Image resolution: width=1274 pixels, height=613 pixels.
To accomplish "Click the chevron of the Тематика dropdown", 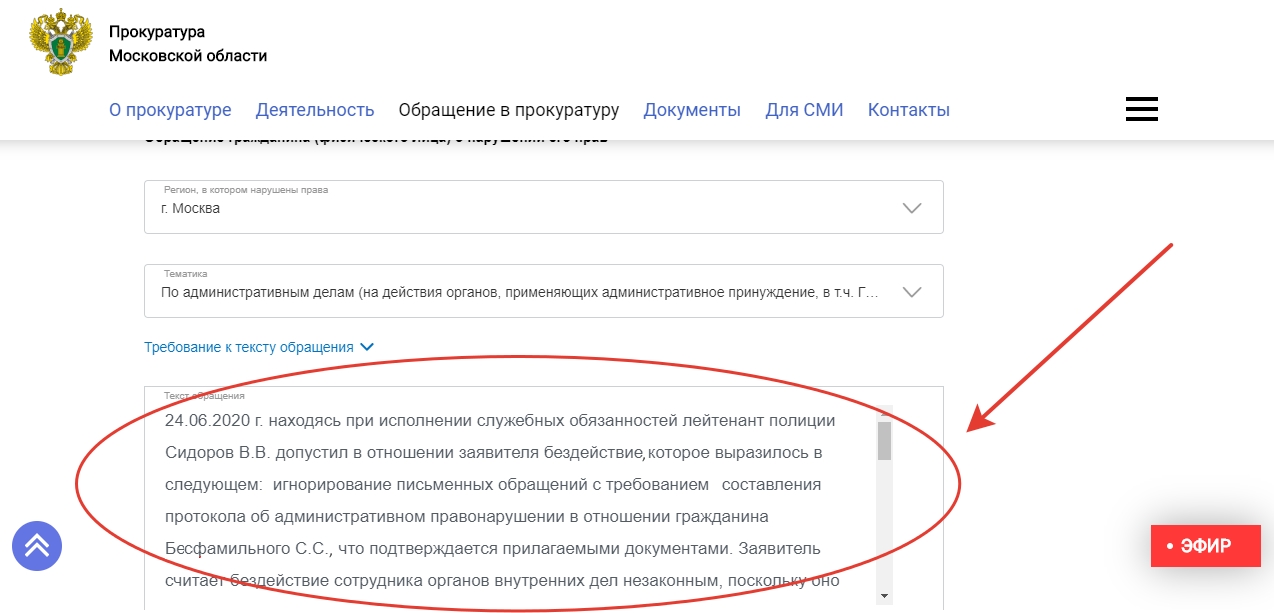I will [911, 292].
